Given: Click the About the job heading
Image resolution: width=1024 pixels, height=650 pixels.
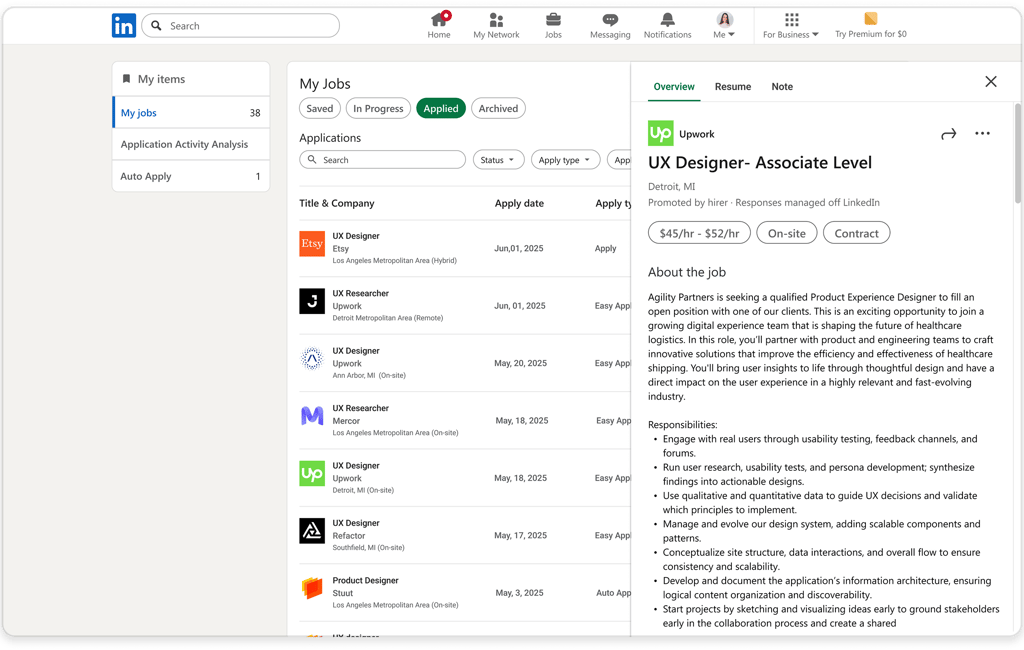Looking at the screenshot, I should 686,272.
